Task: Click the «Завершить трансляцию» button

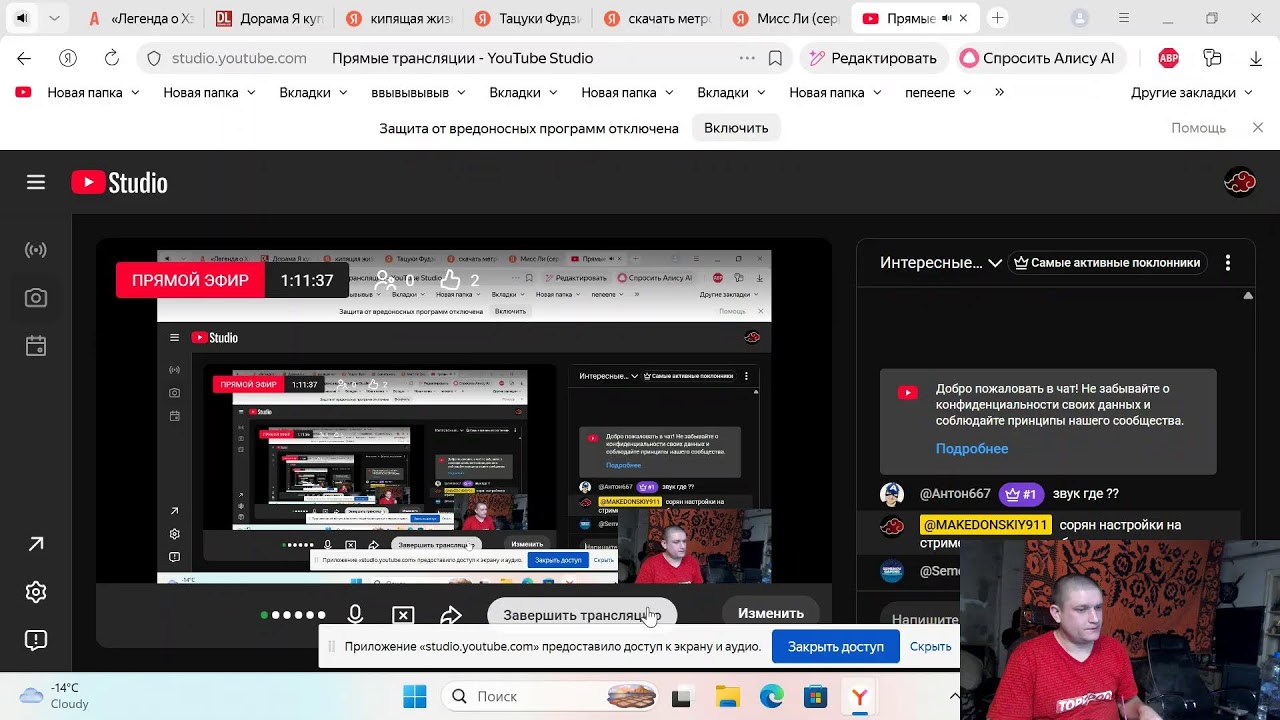Action: [x=582, y=614]
